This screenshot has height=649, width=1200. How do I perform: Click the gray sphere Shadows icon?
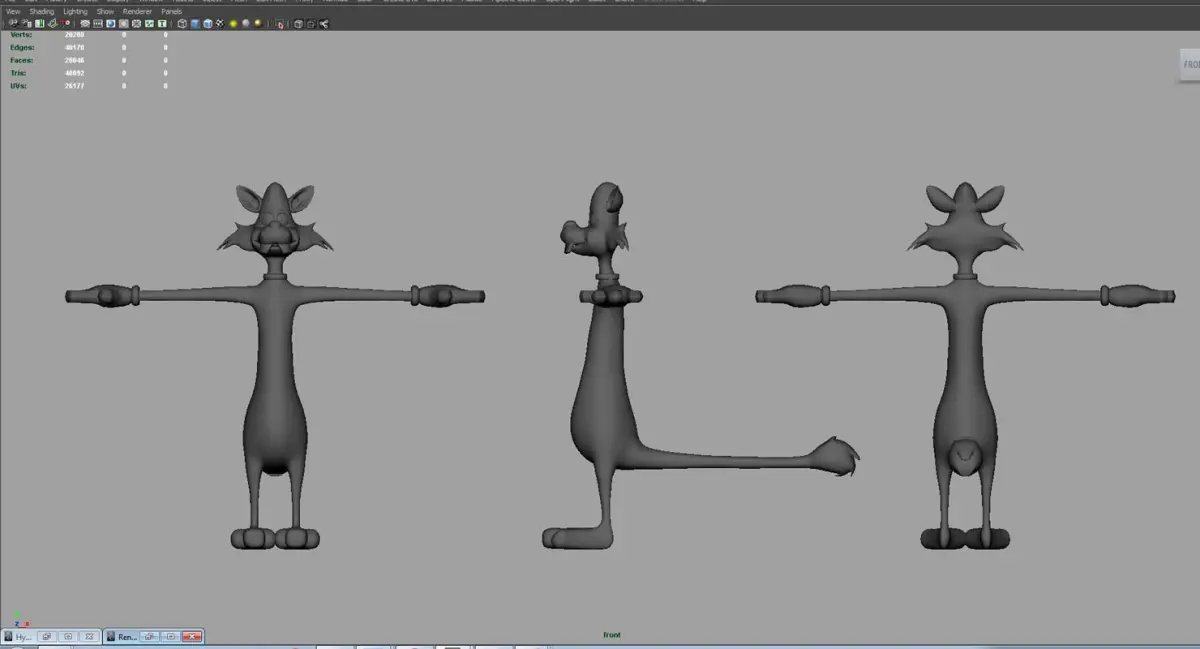[x=246, y=24]
